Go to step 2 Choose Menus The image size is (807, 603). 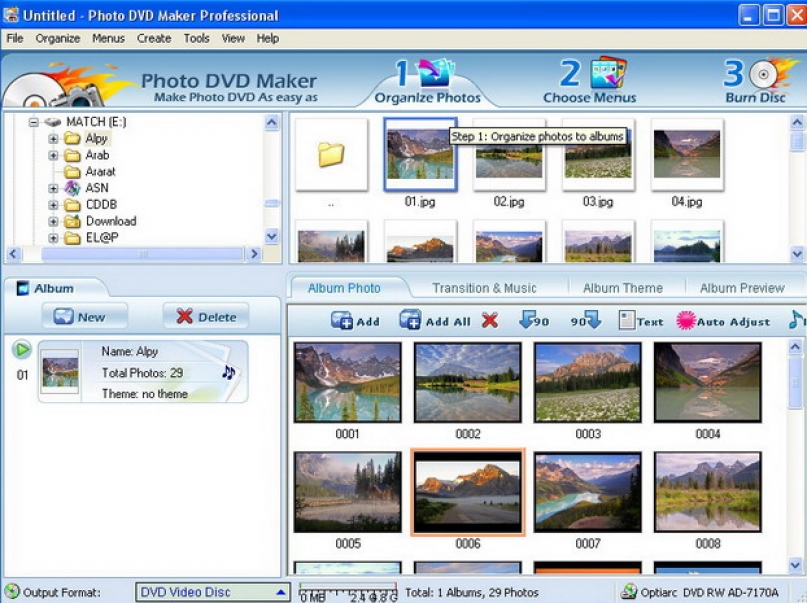tap(590, 81)
